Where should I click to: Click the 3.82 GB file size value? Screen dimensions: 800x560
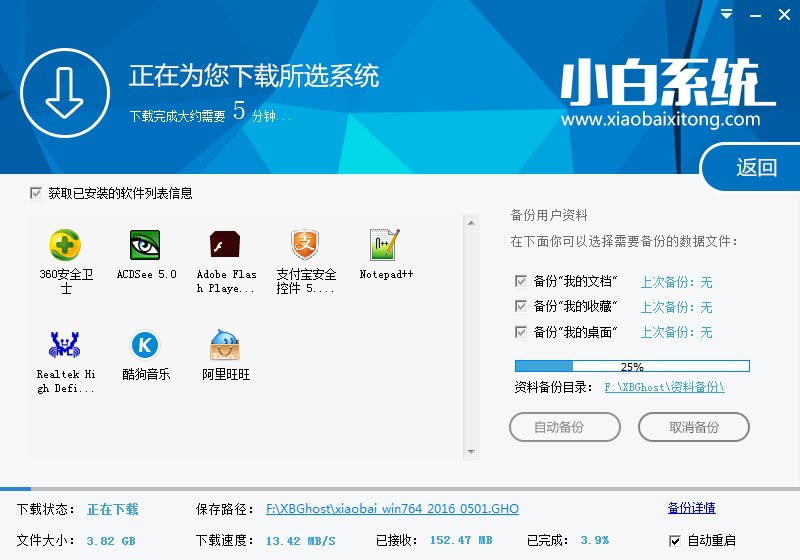(x=111, y=541)
